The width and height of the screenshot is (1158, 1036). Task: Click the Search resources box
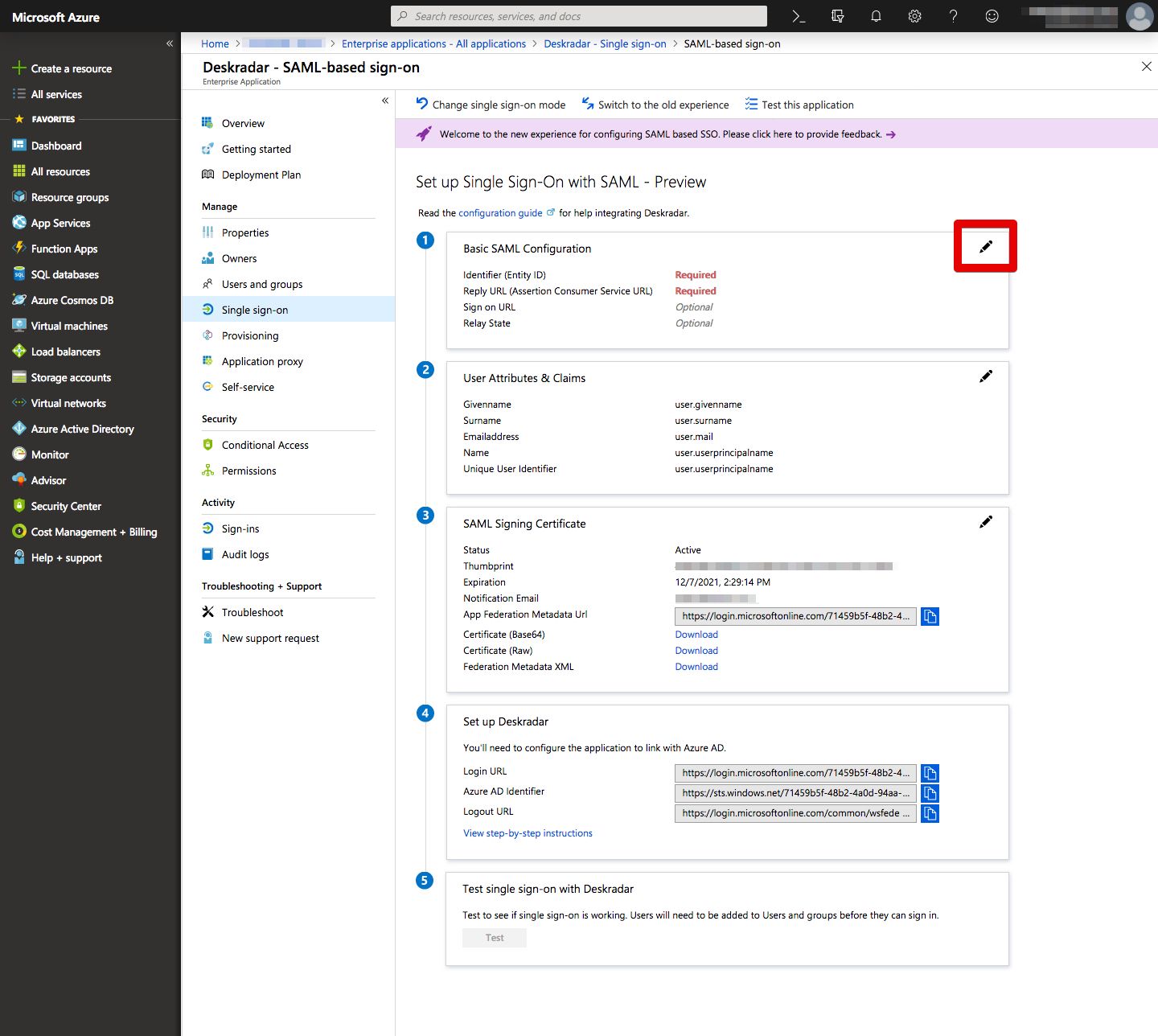(578, 16)
